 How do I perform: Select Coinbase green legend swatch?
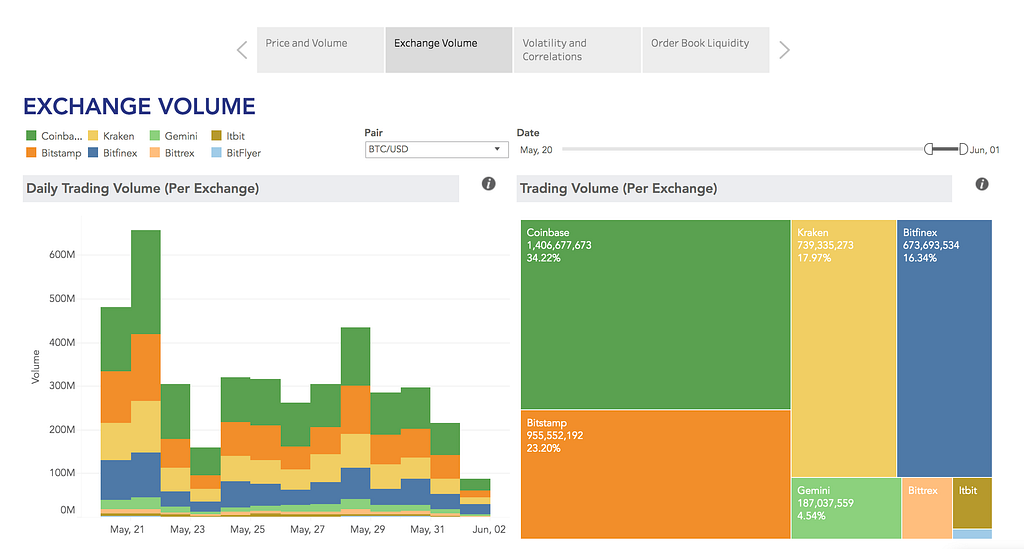pos(31,136)
